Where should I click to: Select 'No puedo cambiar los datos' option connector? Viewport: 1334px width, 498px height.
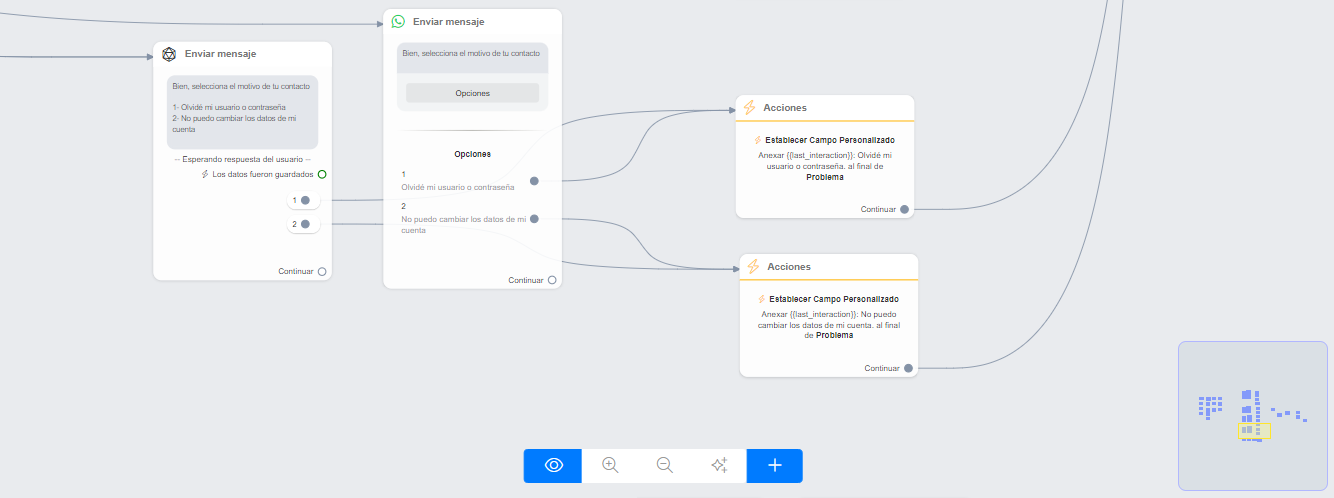coord(534,218)
